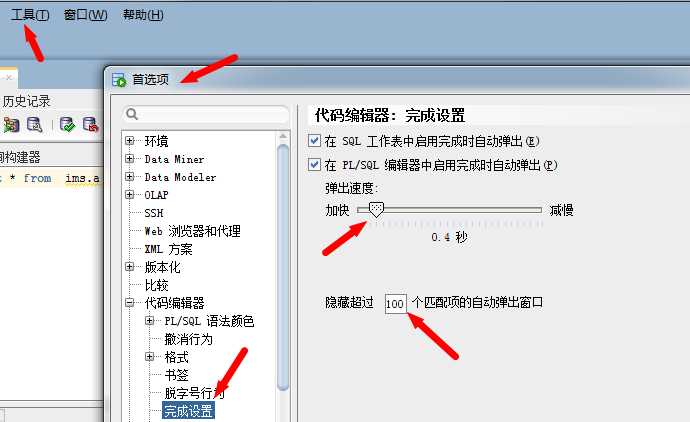Select the 完成设置 tree item

tap(188, 411)
